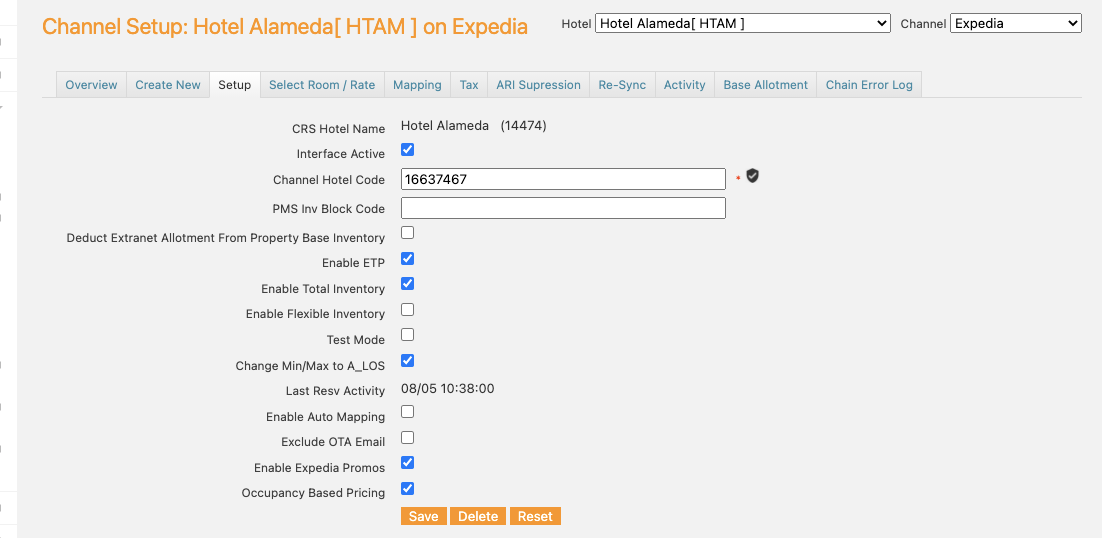Check the Exclude OTA Email box
The width and height of the screenshot is (1102, 538).
(x=408, y=438)
